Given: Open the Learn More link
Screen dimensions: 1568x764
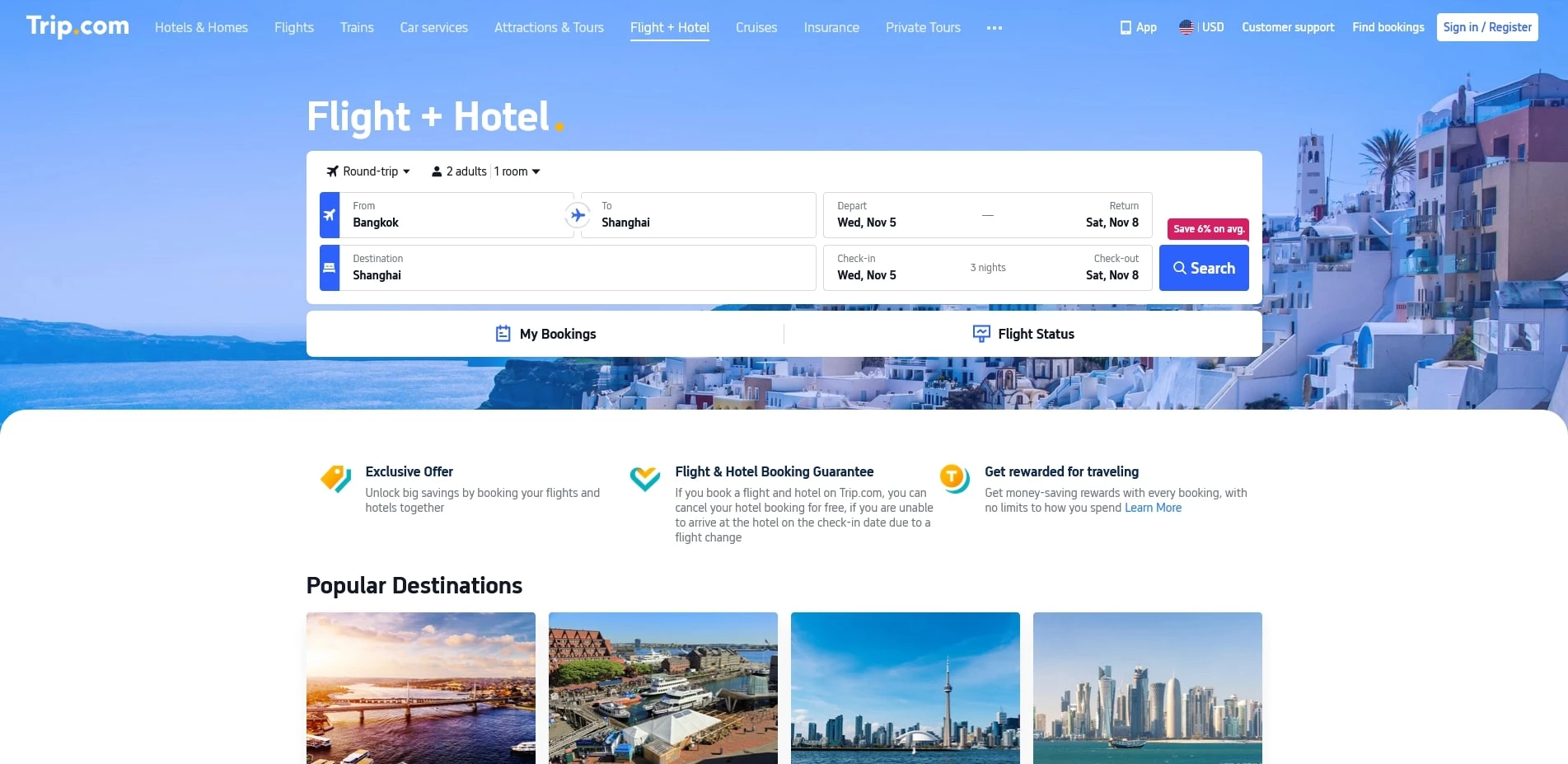Looking at the screenshot, I should click(x=1153, y=508).
